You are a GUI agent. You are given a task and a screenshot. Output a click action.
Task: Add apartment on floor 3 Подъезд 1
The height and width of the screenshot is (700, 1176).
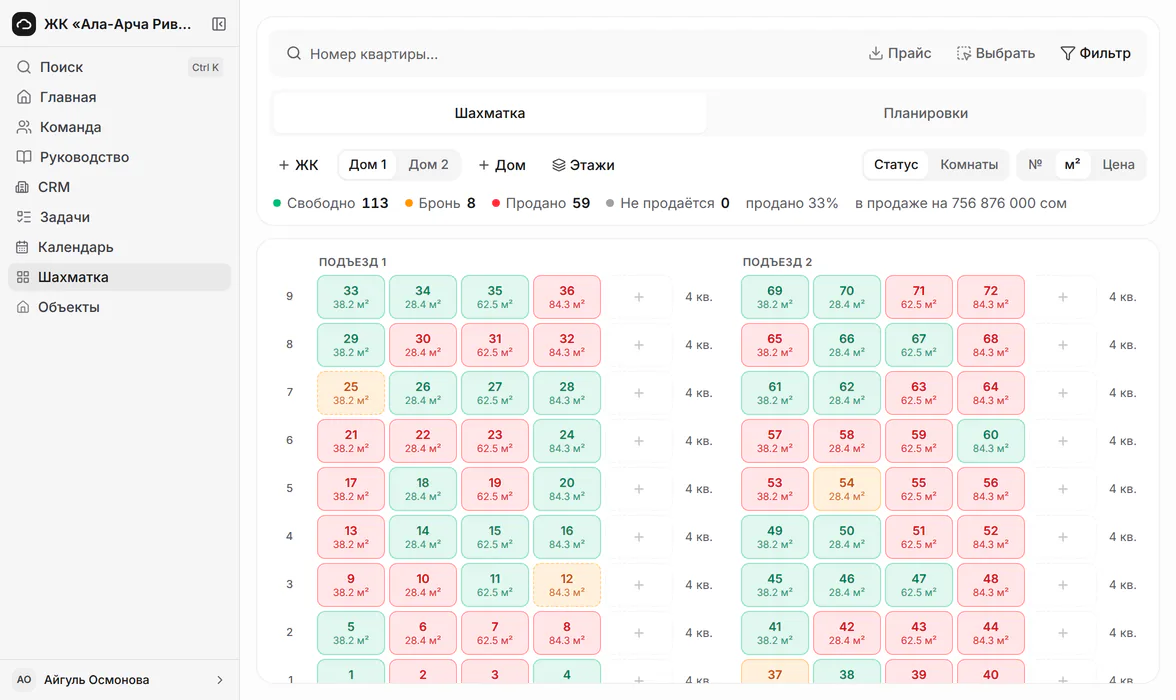coord(639,585)
